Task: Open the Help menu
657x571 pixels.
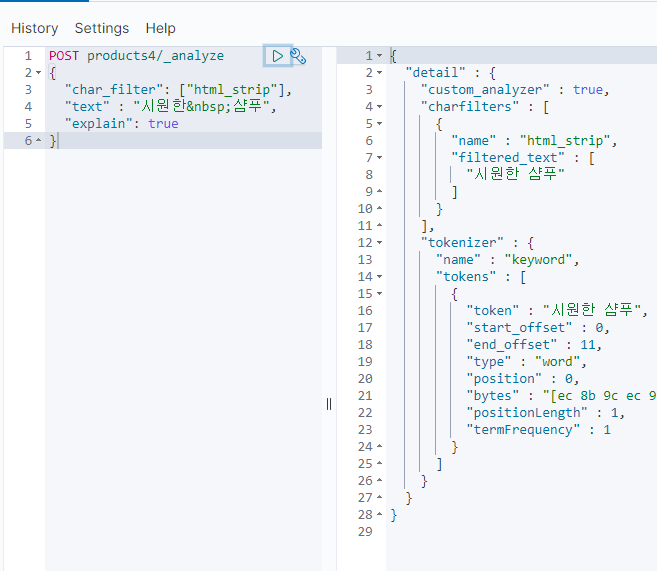Action: 160,28
